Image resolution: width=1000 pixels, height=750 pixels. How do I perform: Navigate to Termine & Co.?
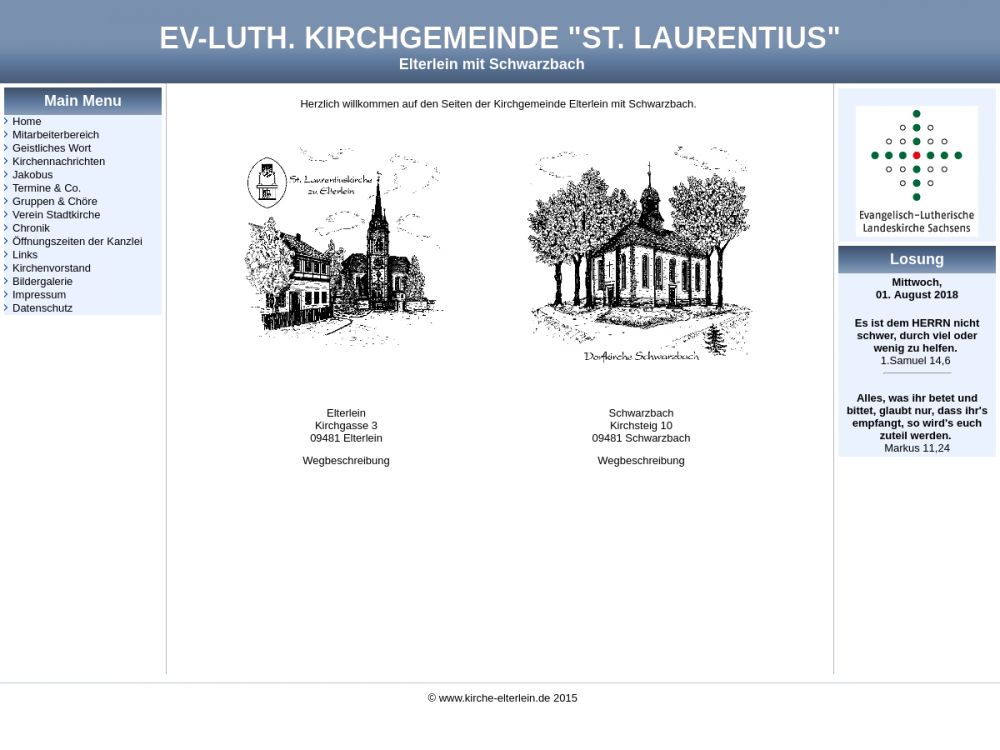click(x=46, y=188)
